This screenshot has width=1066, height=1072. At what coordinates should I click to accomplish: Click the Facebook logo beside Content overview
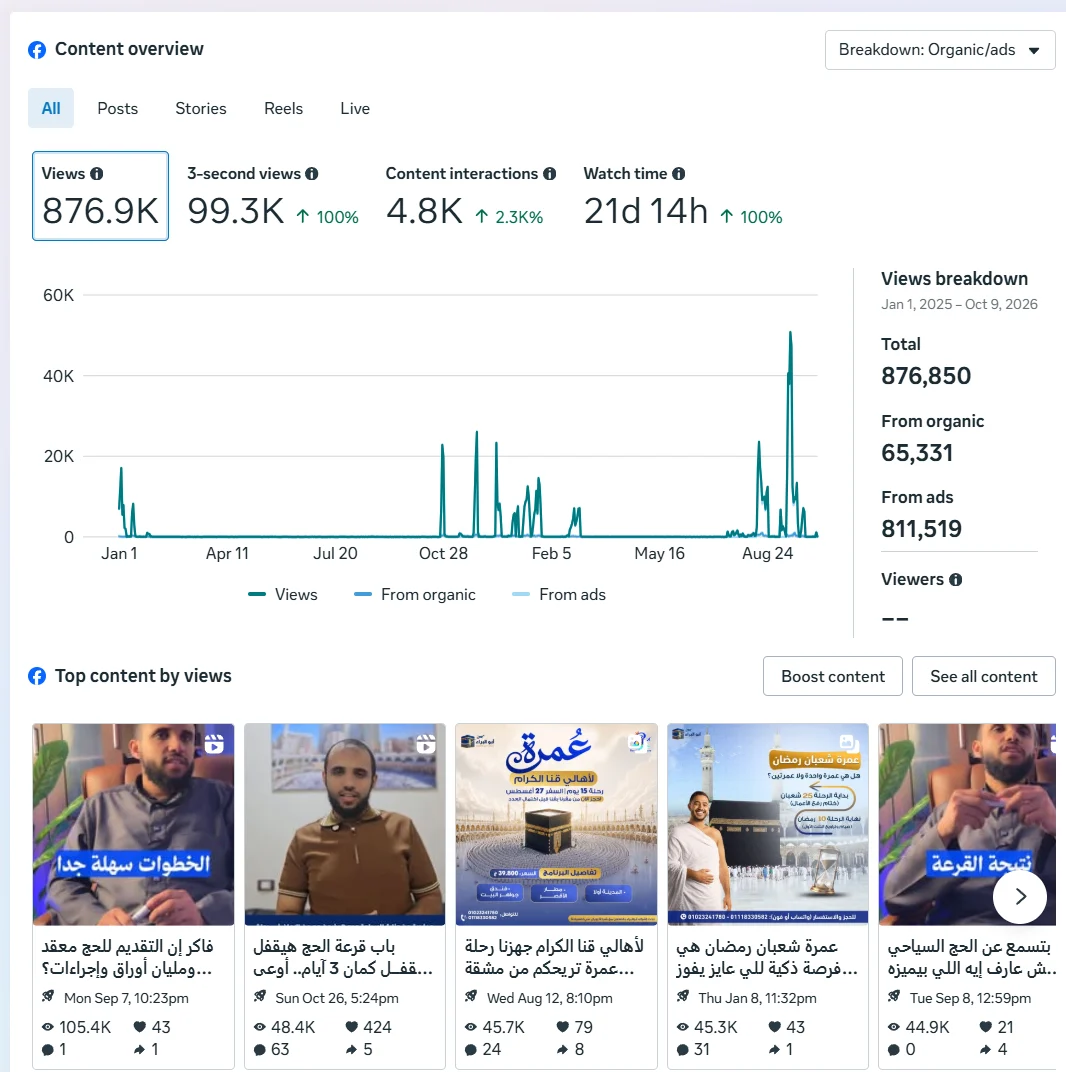click(x=37, y=50)
